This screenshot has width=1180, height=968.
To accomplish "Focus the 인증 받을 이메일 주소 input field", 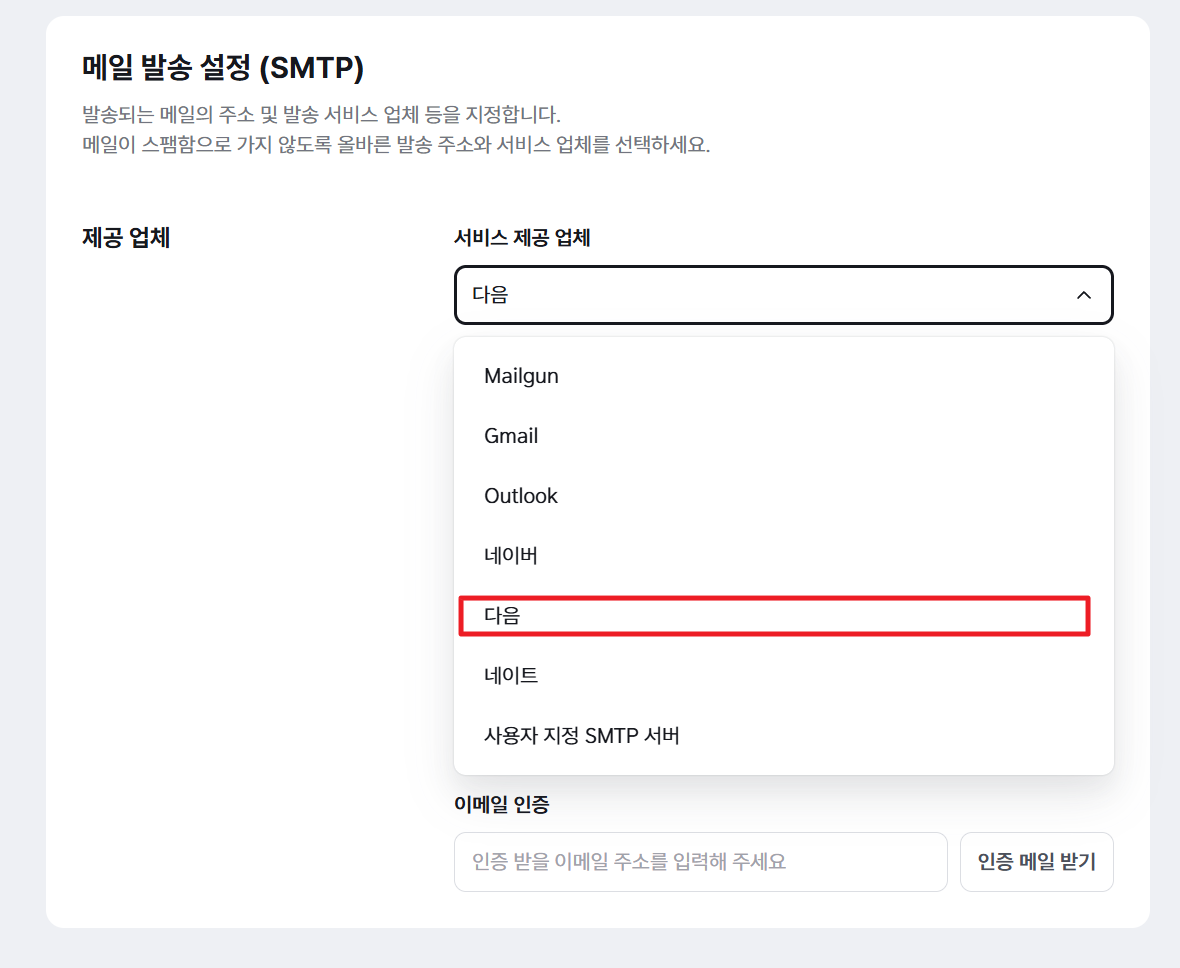I will click(700, 861).
